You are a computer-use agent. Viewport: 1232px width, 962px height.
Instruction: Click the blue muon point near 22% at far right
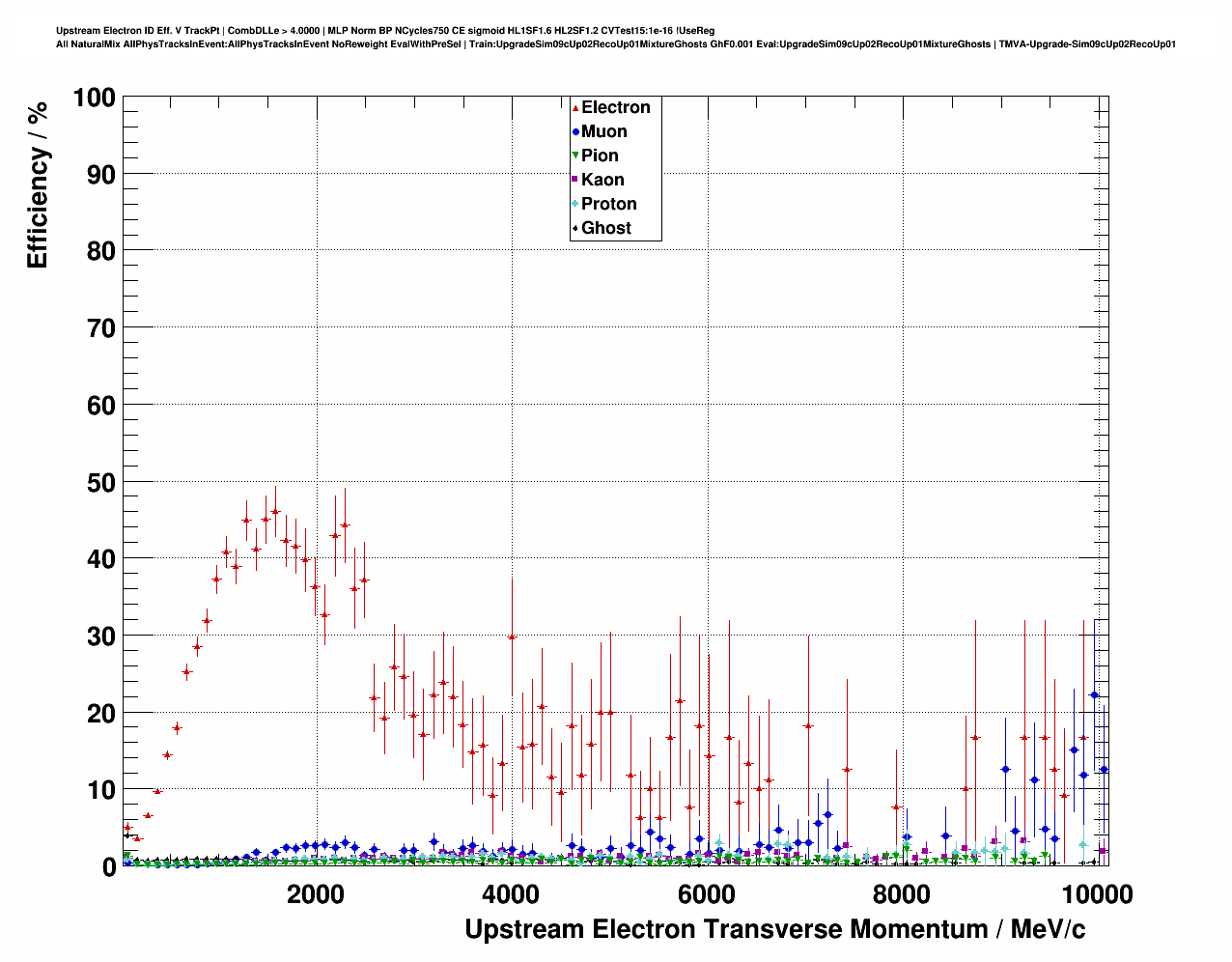coord(1094,694)
